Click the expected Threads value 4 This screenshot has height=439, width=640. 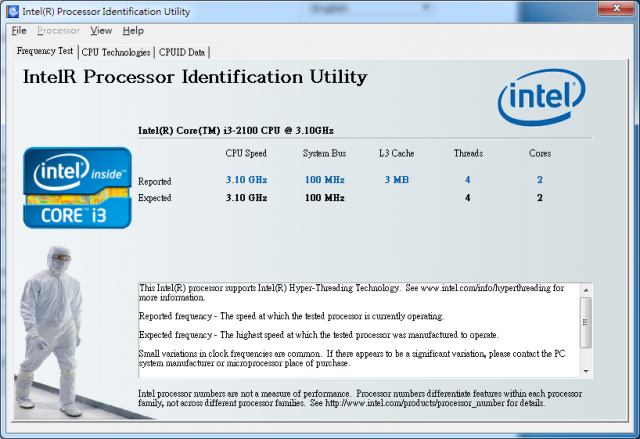[468, 197]
